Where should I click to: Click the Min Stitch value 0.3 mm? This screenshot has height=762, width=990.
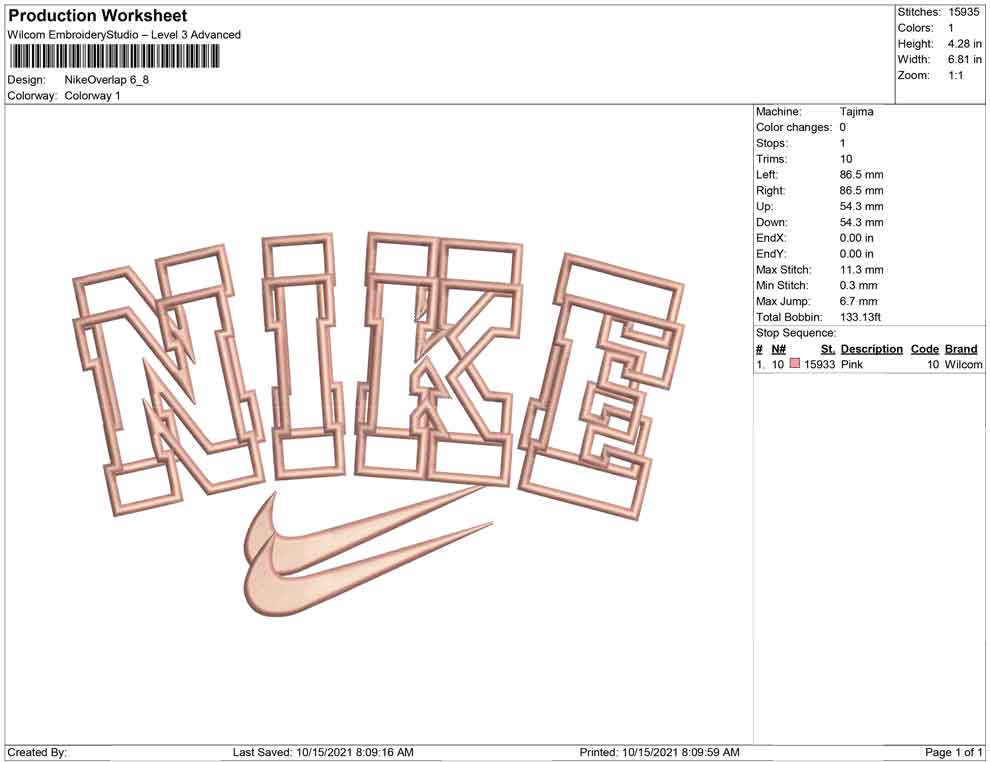tap(859, 285)
